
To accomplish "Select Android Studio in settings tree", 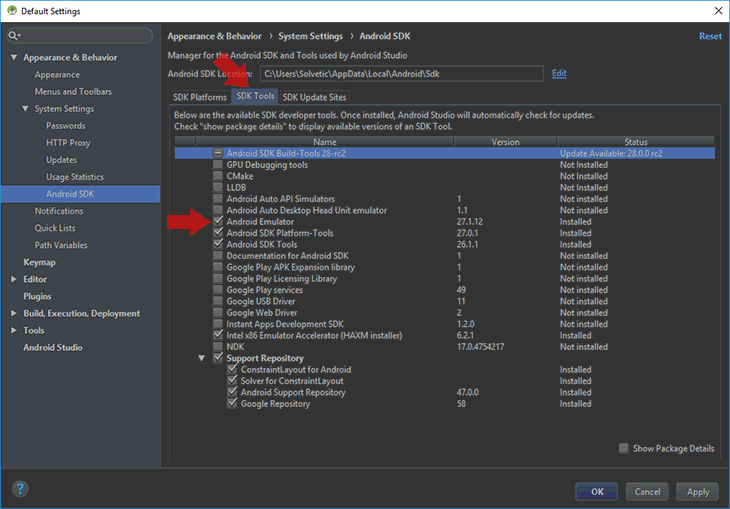I will click(x=53, y=347).
